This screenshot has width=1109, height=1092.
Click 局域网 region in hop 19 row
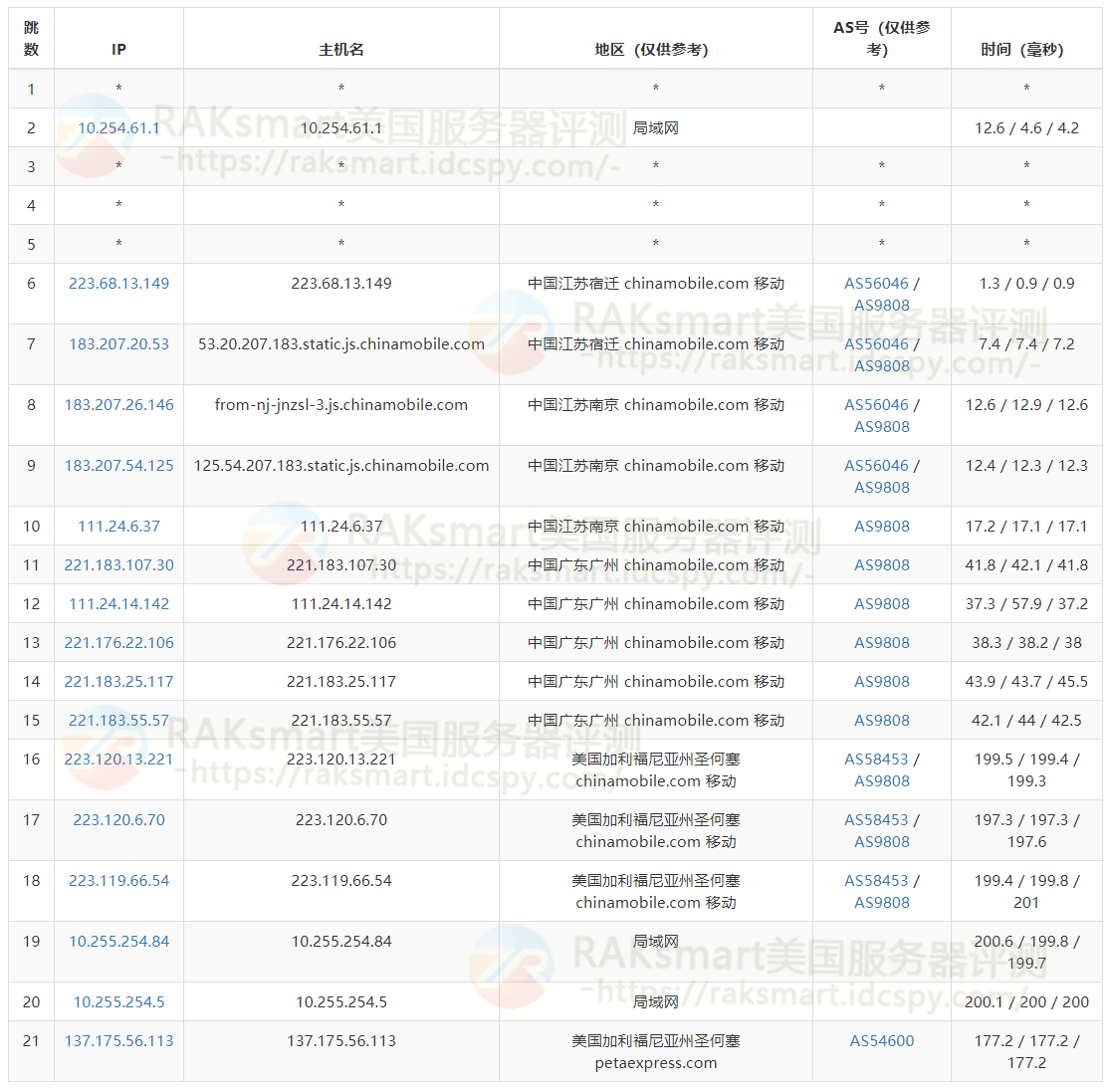click(656, 942)
